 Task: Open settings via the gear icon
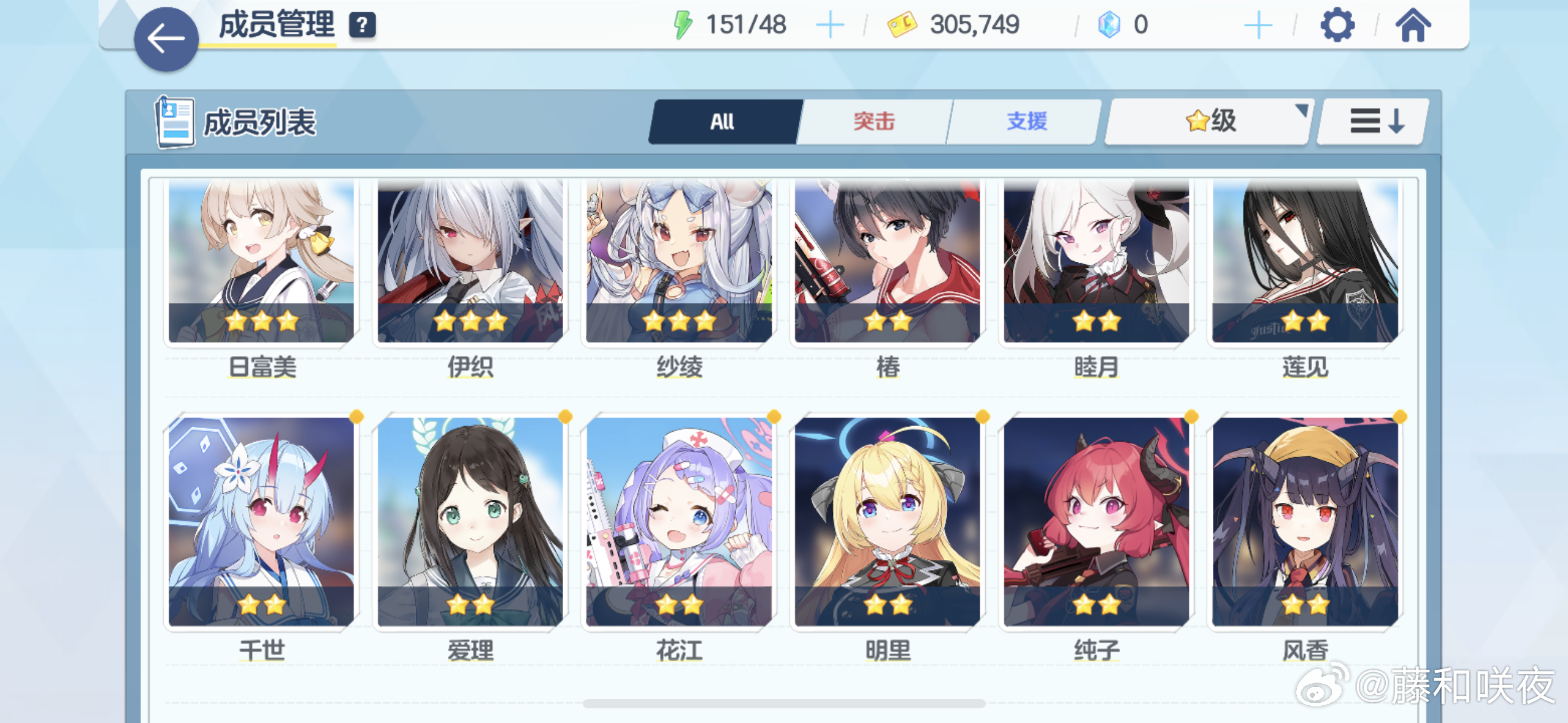1337,25
